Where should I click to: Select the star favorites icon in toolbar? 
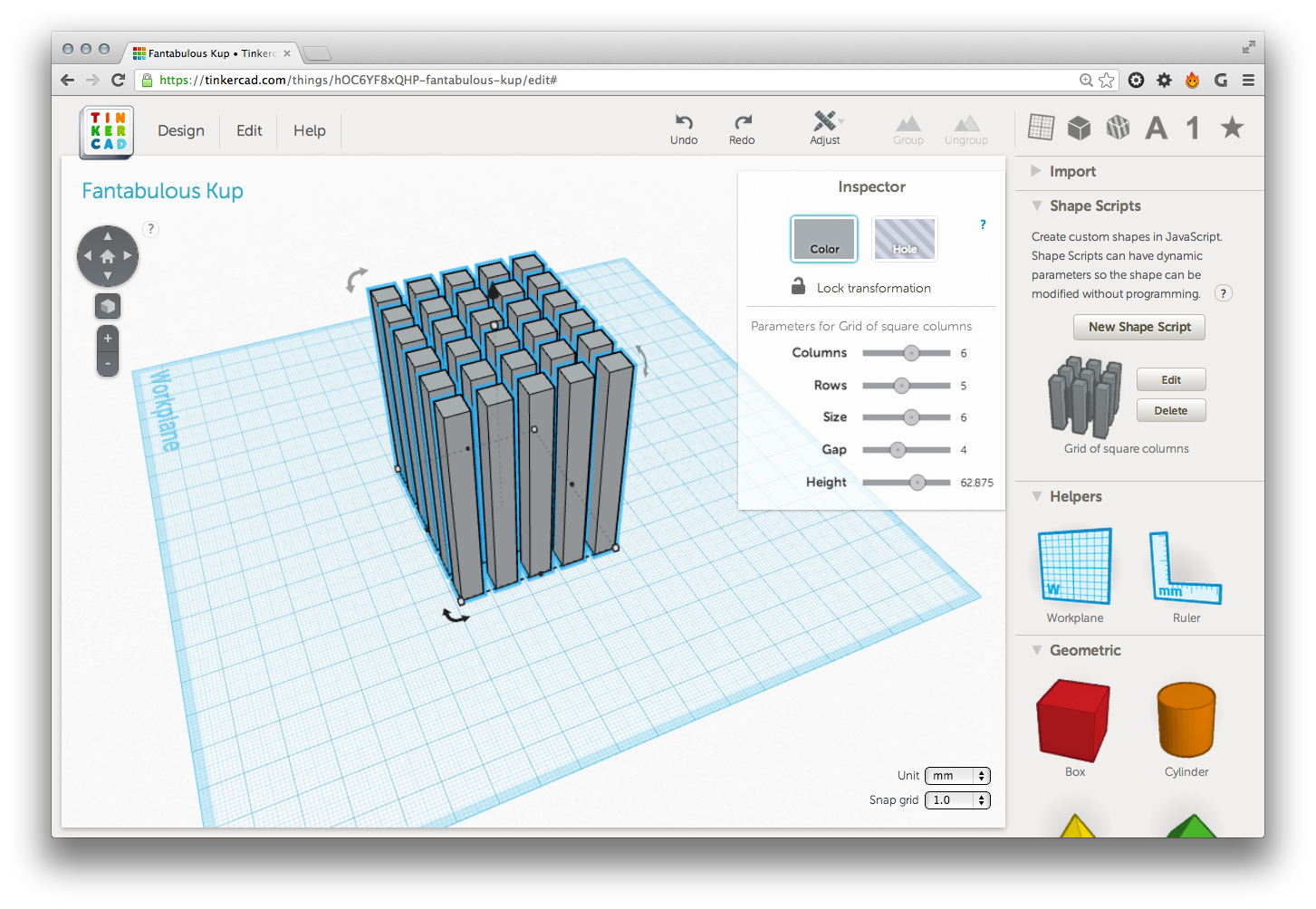tap(1232, 128)
